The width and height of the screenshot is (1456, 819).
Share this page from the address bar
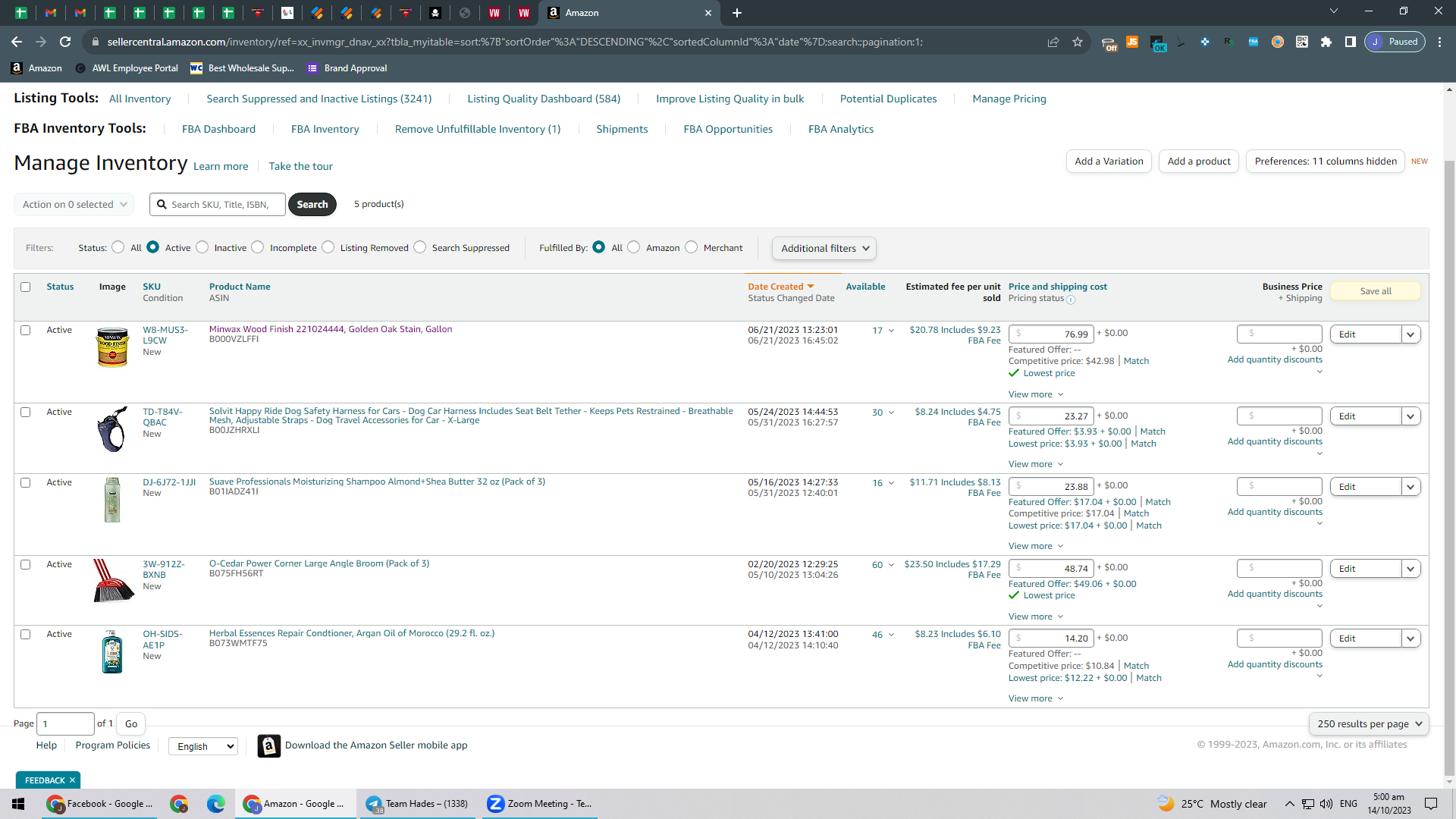(x=1053, y=42)
